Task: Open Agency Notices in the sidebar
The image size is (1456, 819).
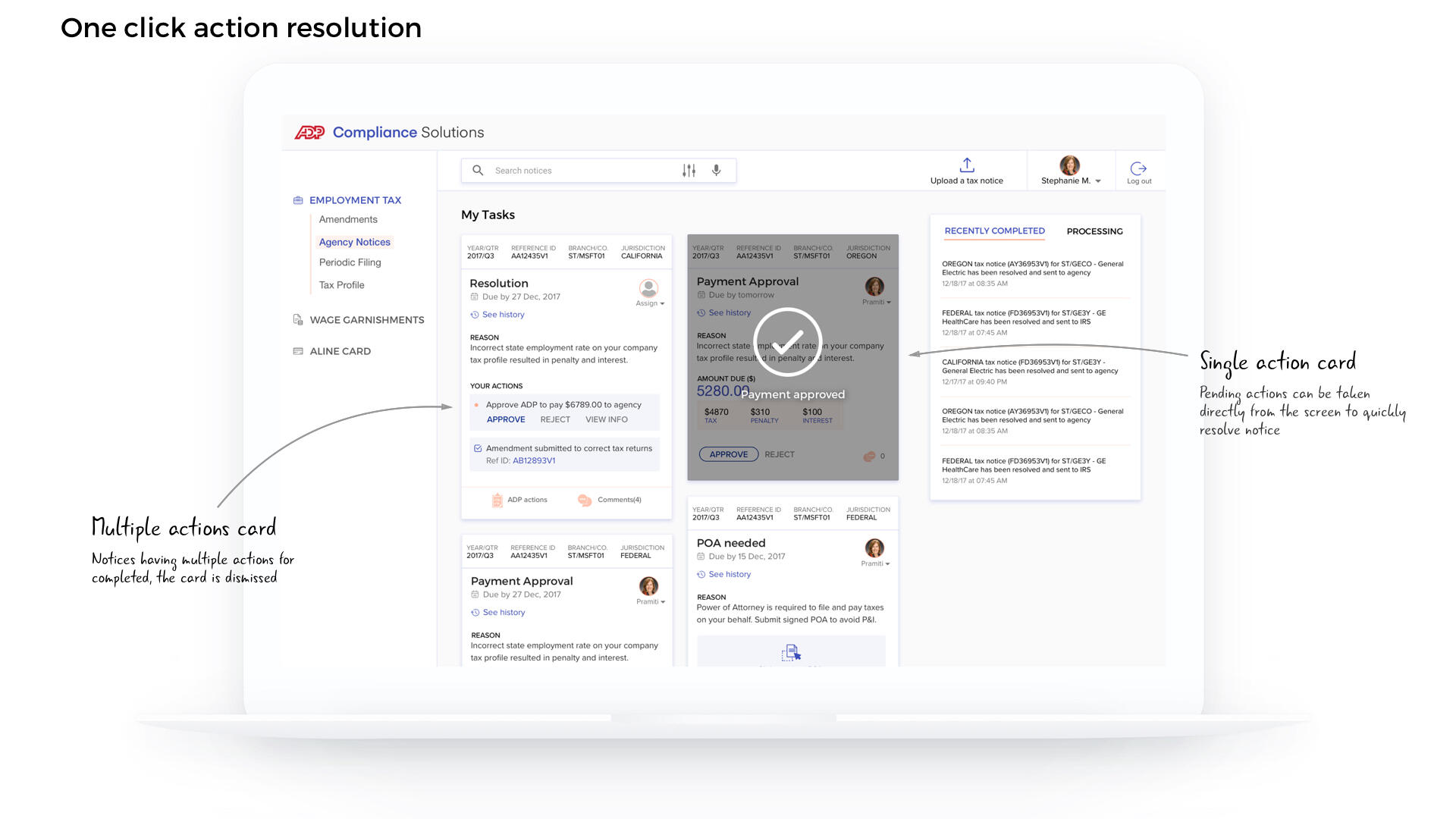Action: coord(354,242)
